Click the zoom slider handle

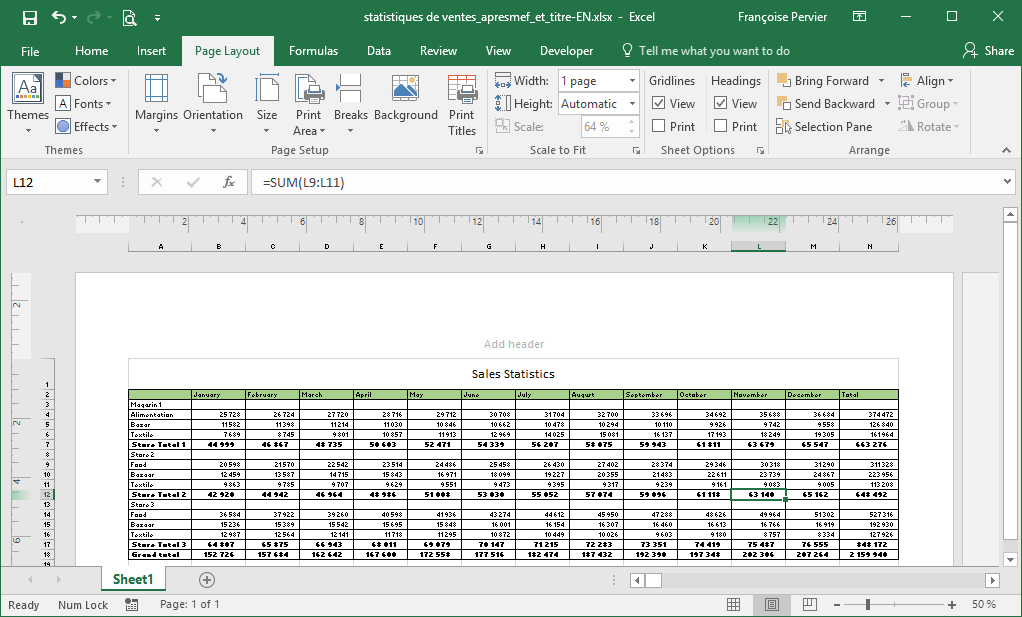point(868,605)
